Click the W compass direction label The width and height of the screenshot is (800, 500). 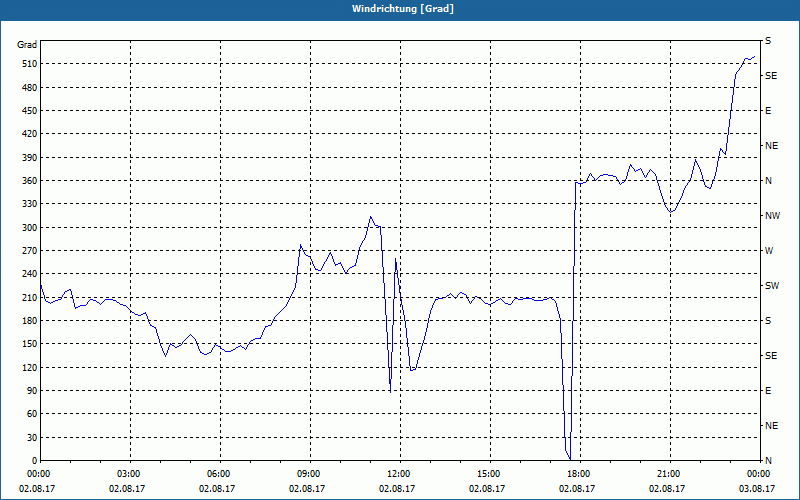click(769, 251)
